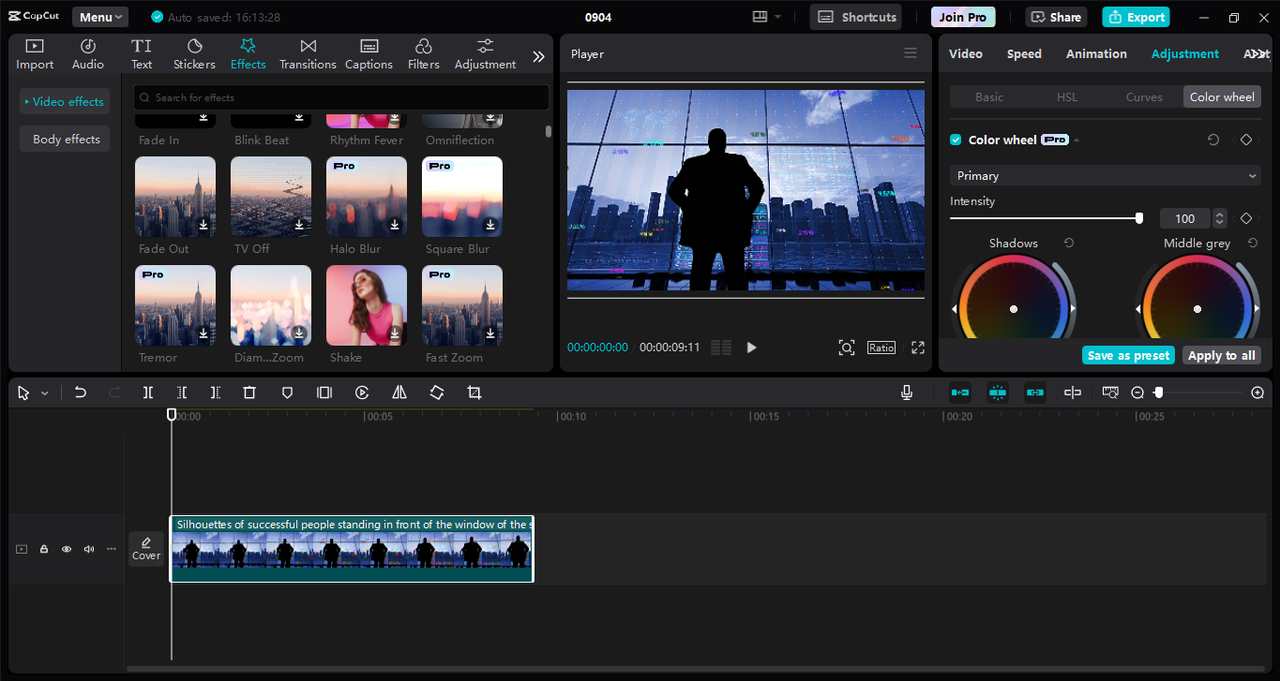1280x681 pixels.
Task: Open the Audio library tab
Action: point(88,54)
